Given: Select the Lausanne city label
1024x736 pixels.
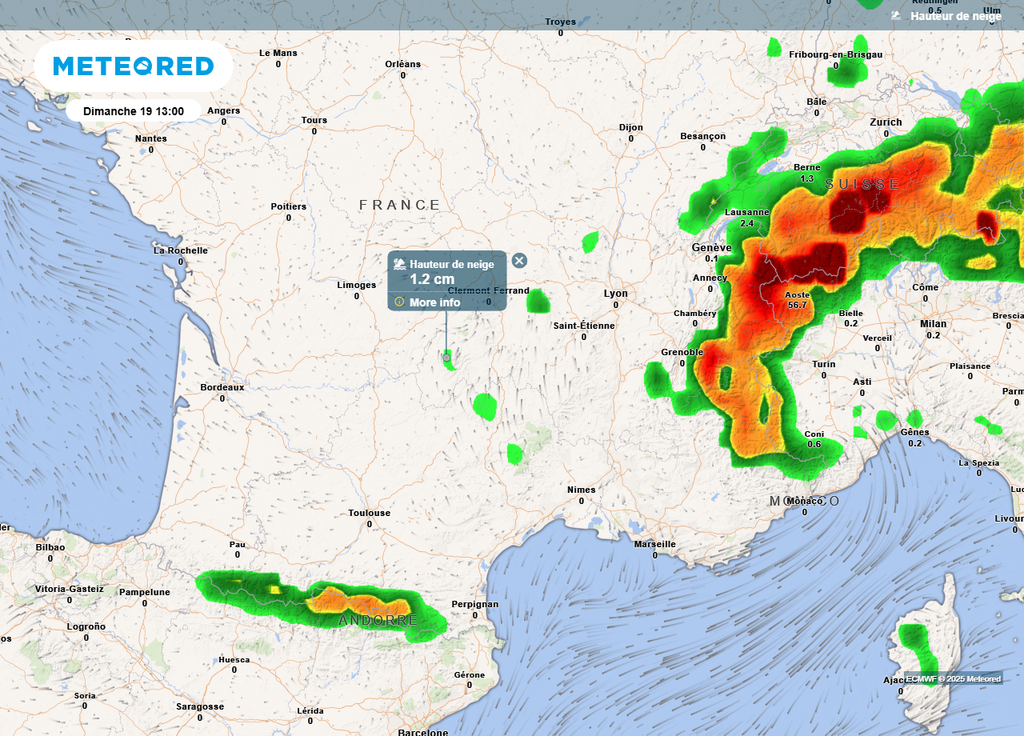Looking at the screenshot, I should point(747,212).
